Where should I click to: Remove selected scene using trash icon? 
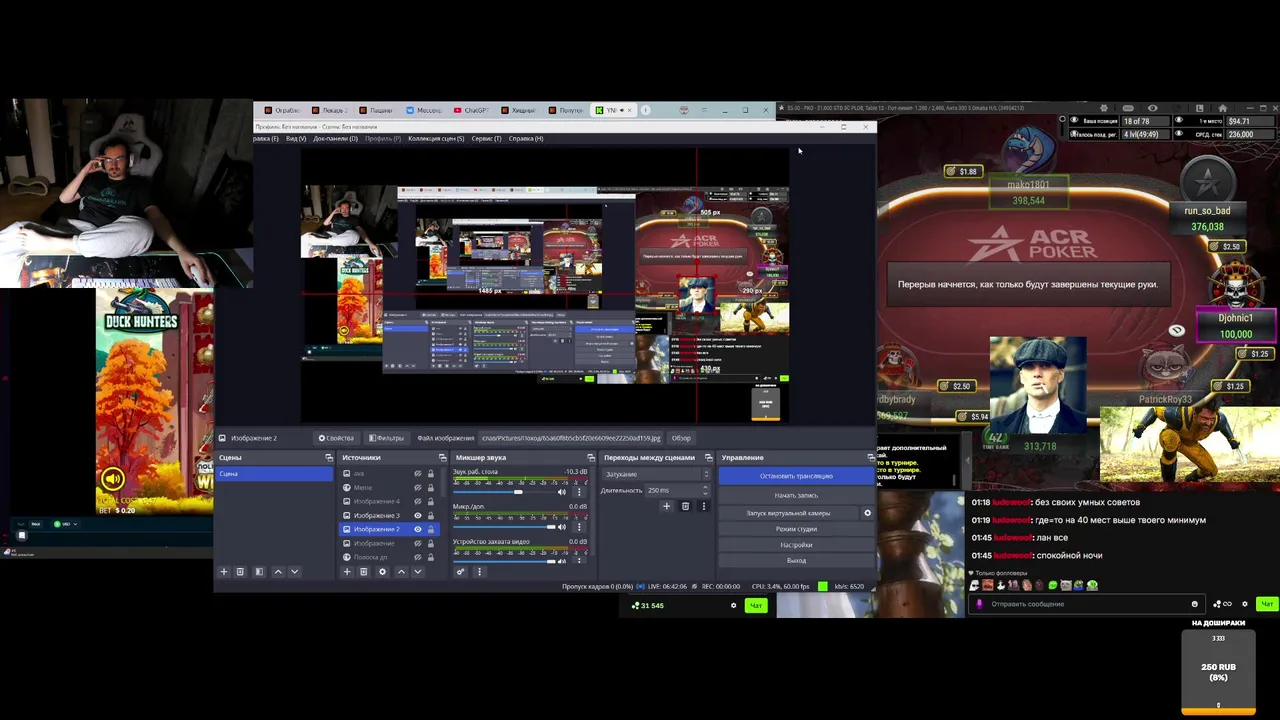coord(240,572)
